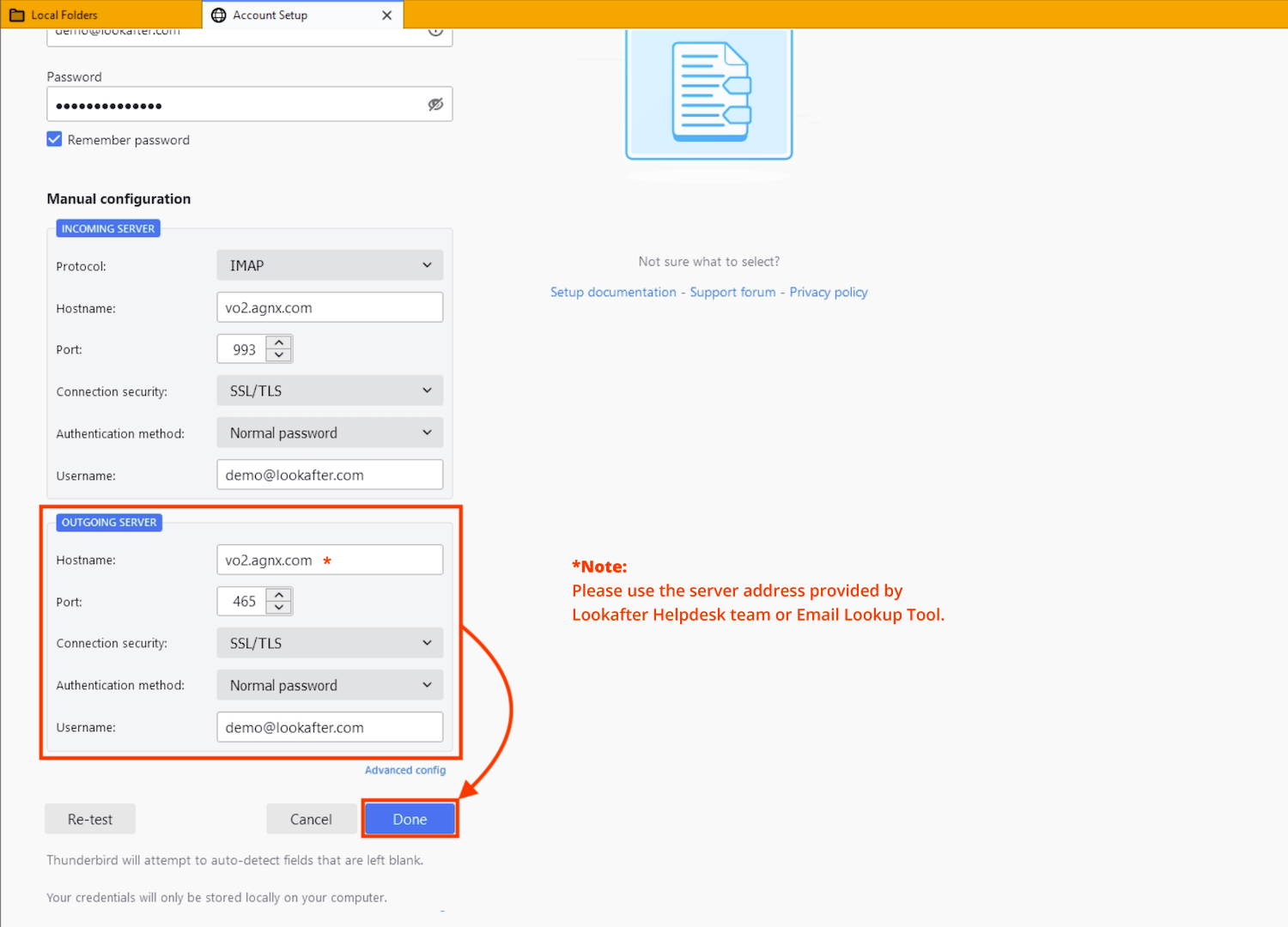Increase outgoing port 465 with up arrow
Screen dimensions: 1288x927
(x=279, y=595)
